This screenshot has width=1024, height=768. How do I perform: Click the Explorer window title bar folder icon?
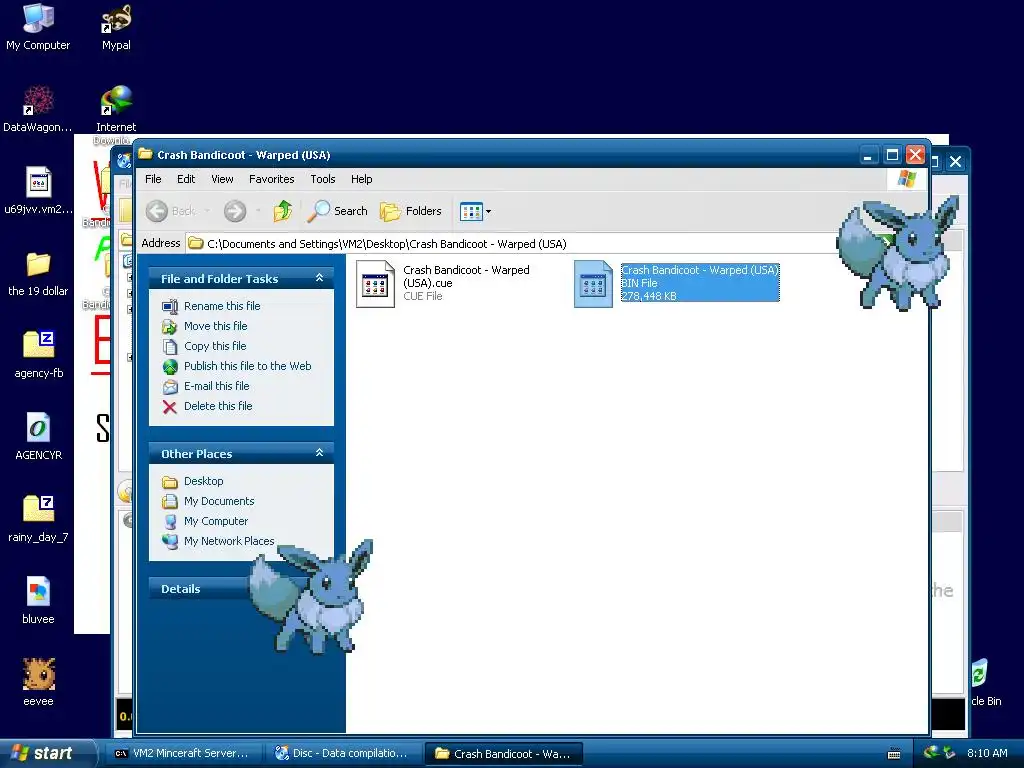[146, 154]
